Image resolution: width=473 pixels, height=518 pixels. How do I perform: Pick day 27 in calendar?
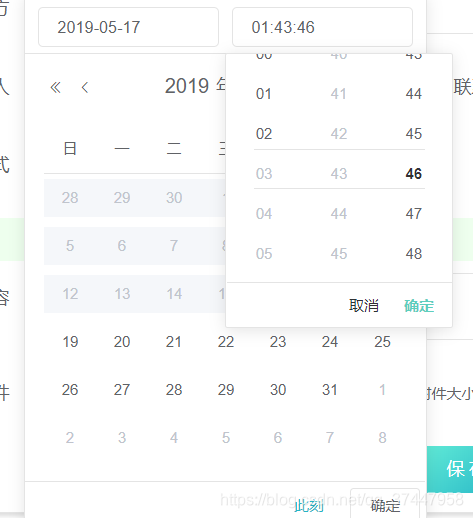pyautogui.click(x=122, y=390)
